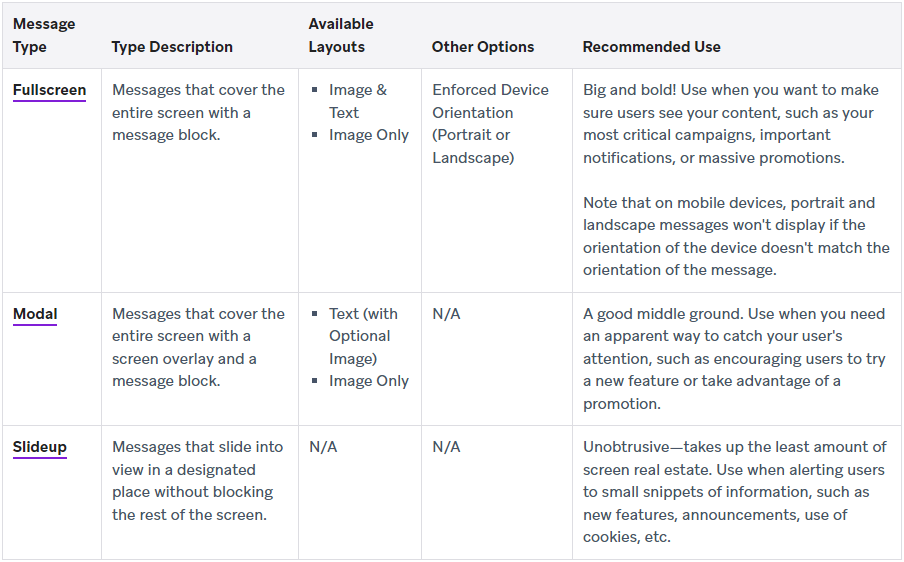Click the Slideup link

[x=40, y=447]
